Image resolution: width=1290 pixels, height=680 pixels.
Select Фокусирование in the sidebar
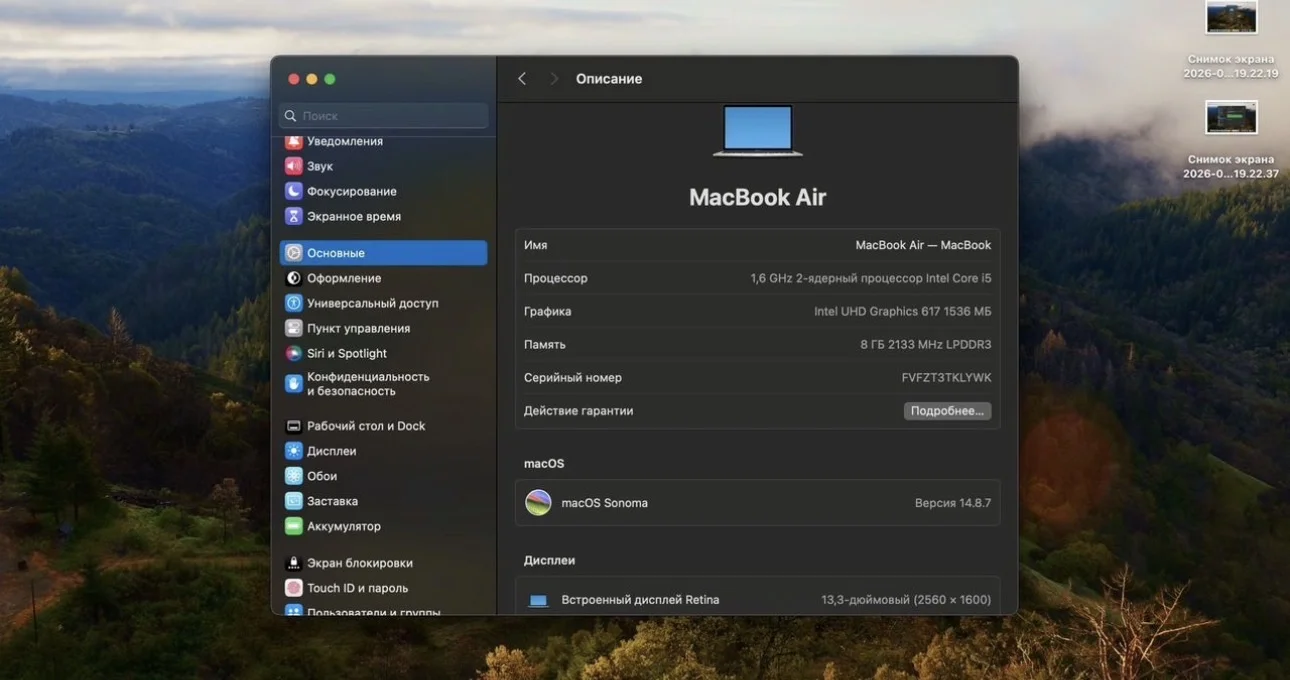pyautogui.click(x=352, y=191)
